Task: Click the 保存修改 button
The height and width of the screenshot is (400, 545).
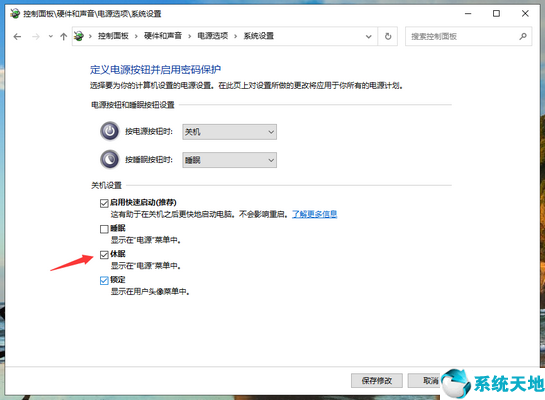Action: pos(377,381)
